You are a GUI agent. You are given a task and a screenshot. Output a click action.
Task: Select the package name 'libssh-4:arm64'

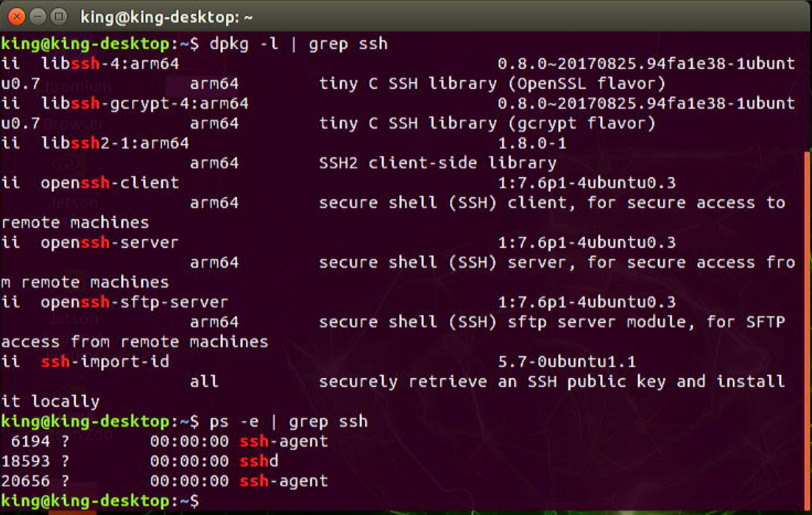tap(110, 64)
